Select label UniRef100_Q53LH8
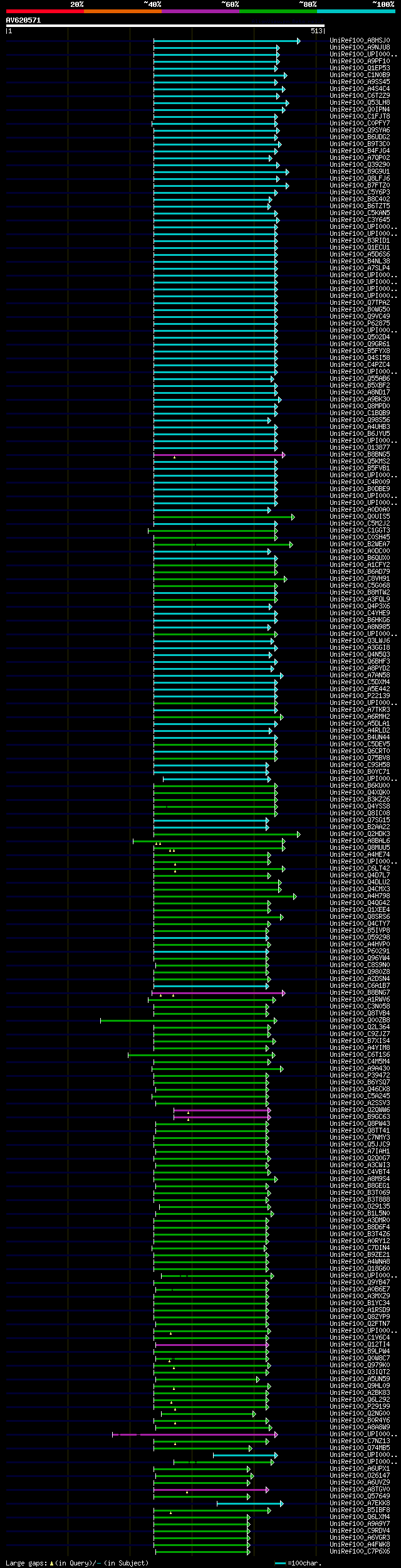 [360, 103]
